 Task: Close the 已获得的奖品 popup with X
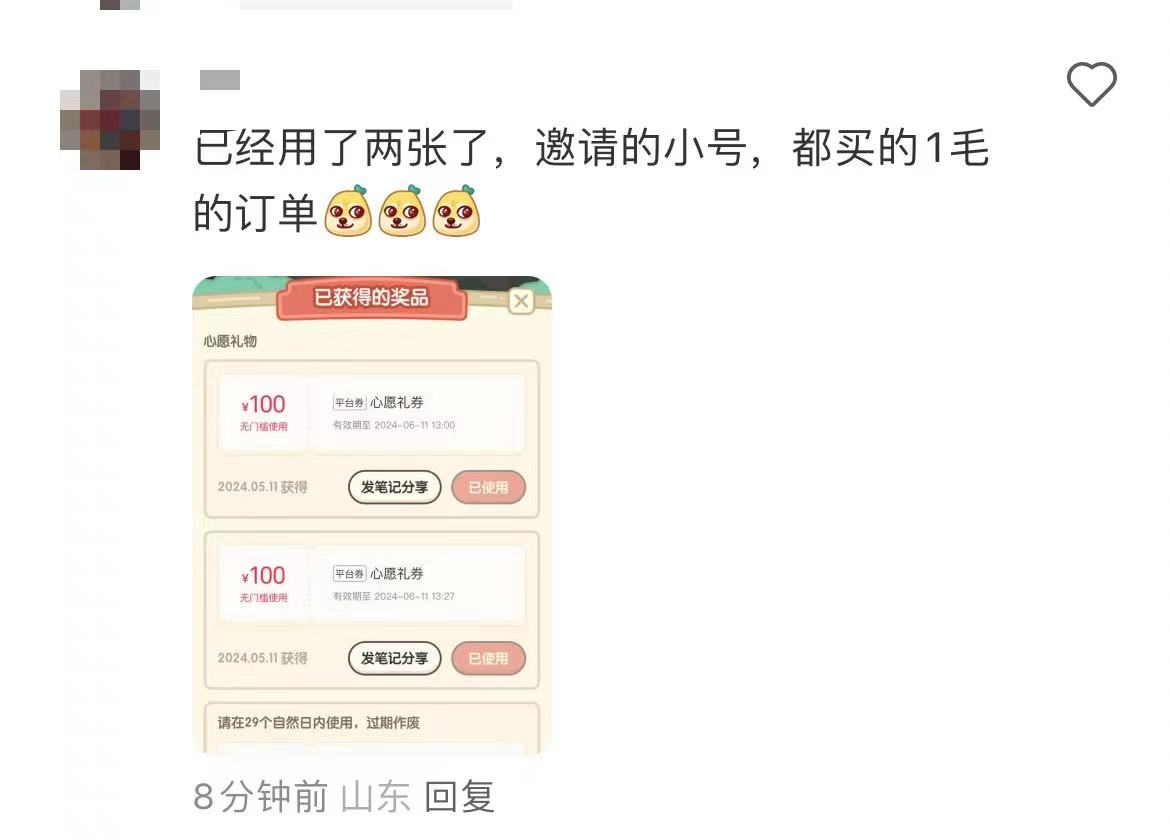click(521, 301)
